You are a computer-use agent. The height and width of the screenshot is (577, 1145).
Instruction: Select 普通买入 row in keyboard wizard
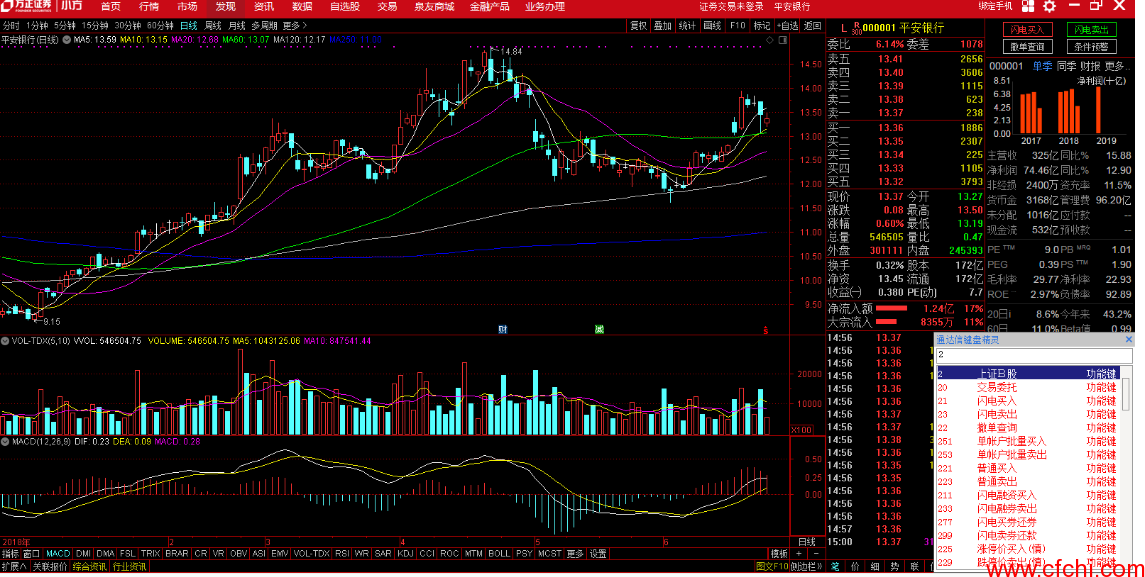pyautogui.click(x=1027, y=468)
